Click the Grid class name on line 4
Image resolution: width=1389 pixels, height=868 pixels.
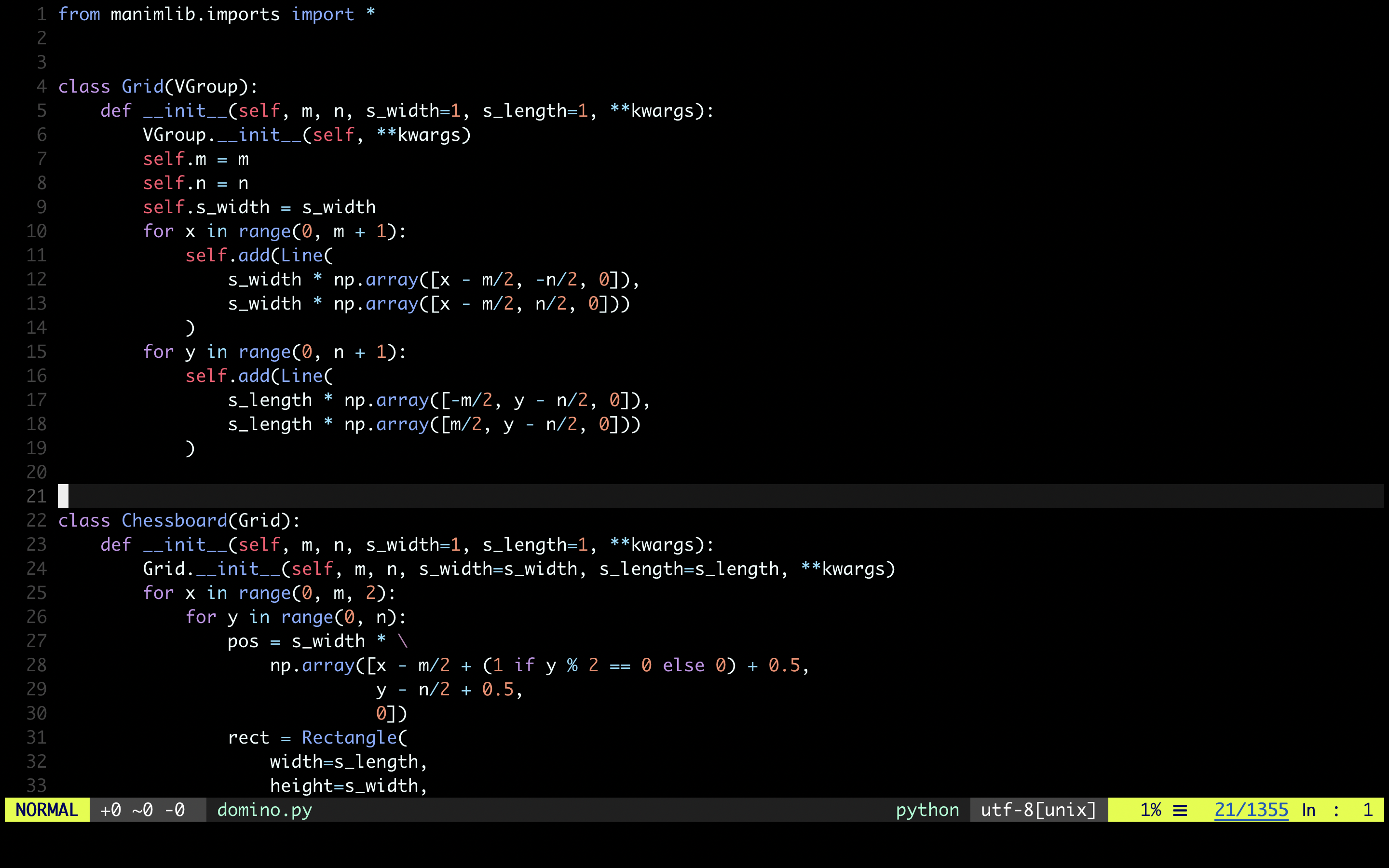(x=142, y=86)
